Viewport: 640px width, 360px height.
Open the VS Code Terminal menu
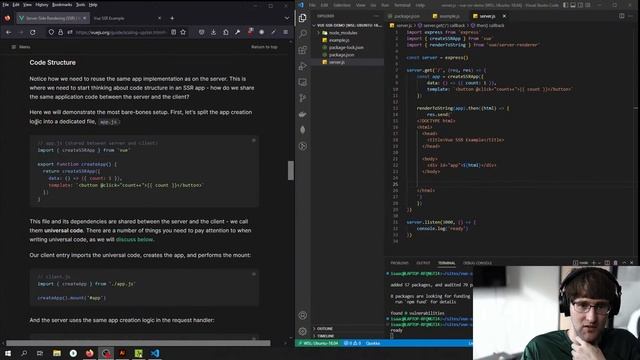(402, 5)
